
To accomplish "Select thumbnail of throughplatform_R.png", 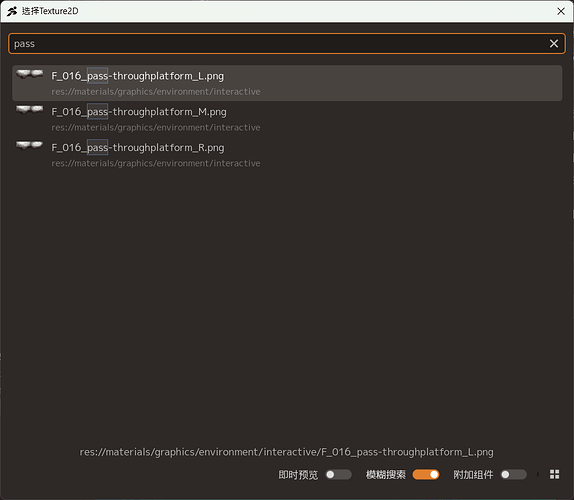I will pyautogui.click(x=29, y=146).
